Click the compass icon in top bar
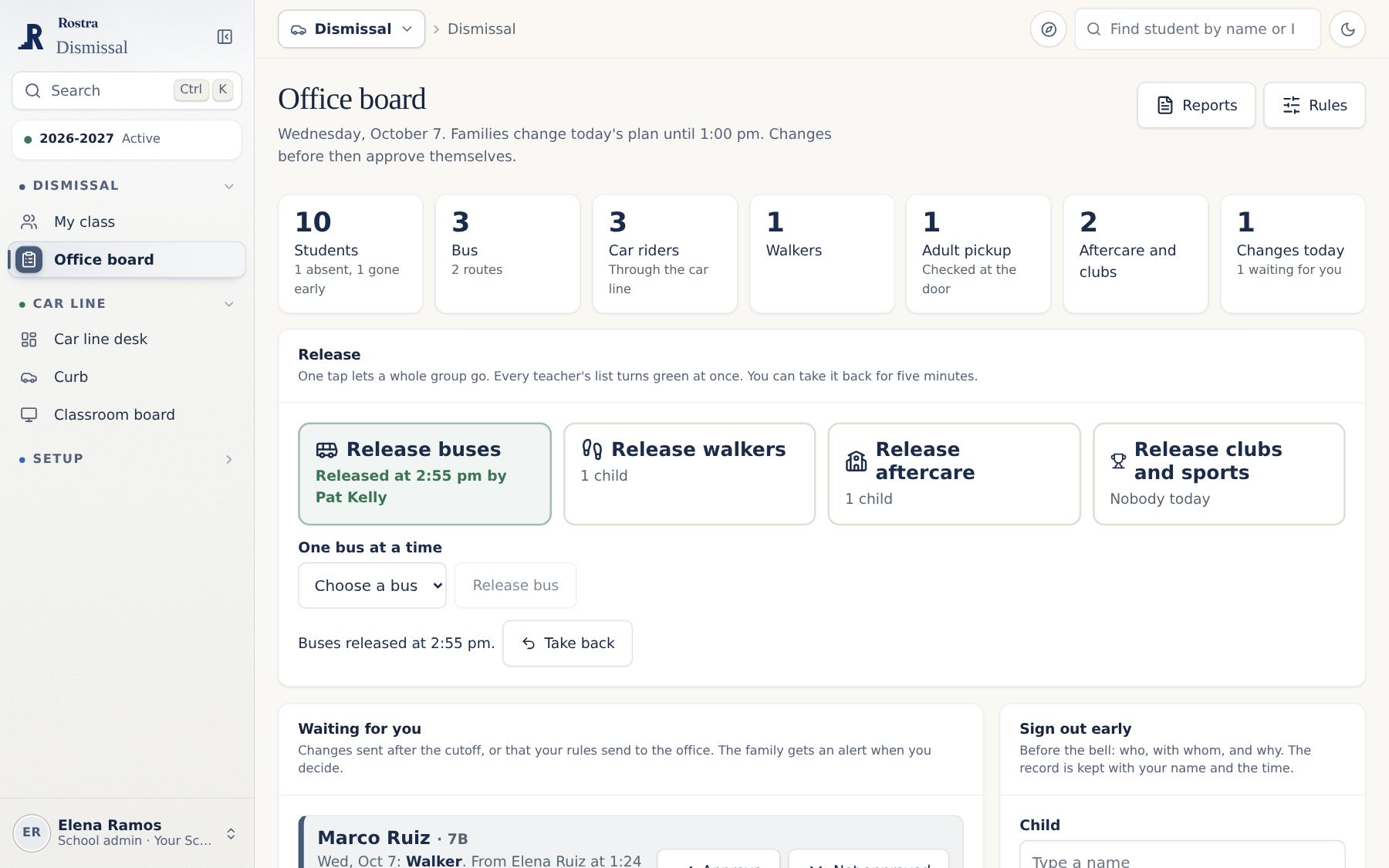The width and height of the screenshot is (1389, 868). click(1048, 29)
